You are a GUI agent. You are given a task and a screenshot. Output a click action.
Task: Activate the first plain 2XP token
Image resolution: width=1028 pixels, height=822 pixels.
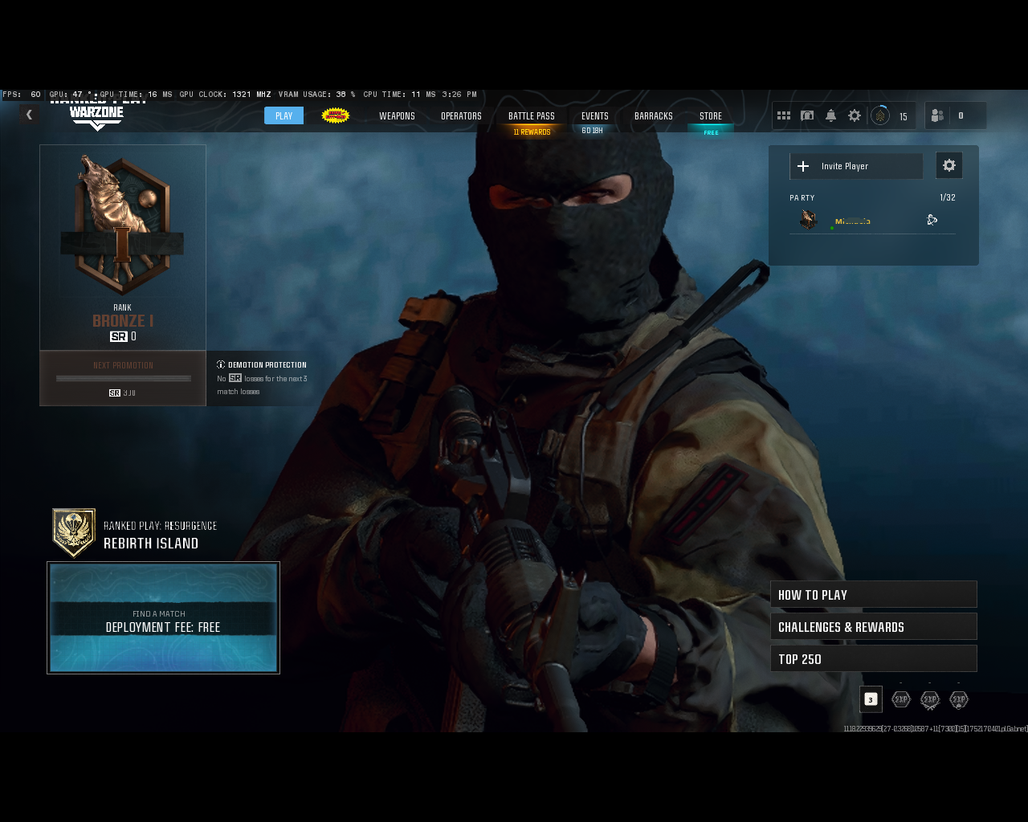pos(901,699)
